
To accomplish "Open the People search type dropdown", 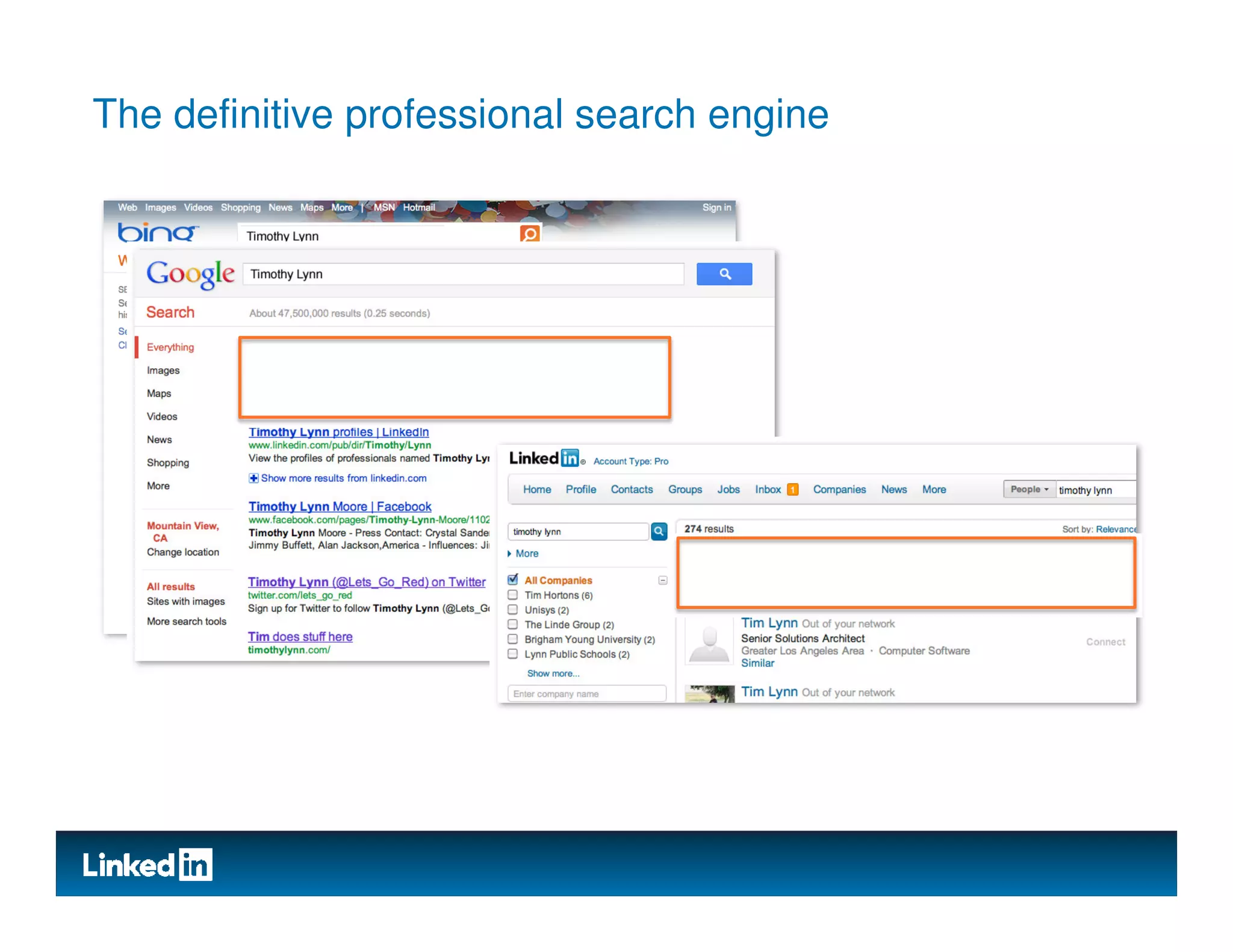I will click(1029, 489).
